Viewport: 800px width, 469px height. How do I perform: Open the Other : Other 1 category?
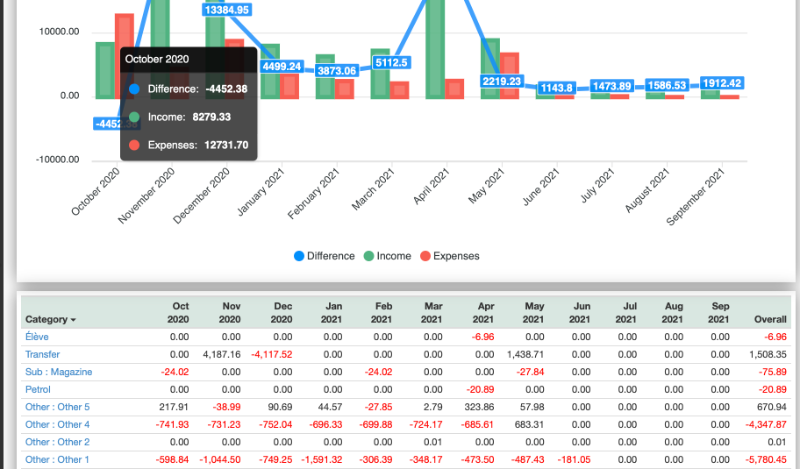pyautogui.click(x=60, y=460)
